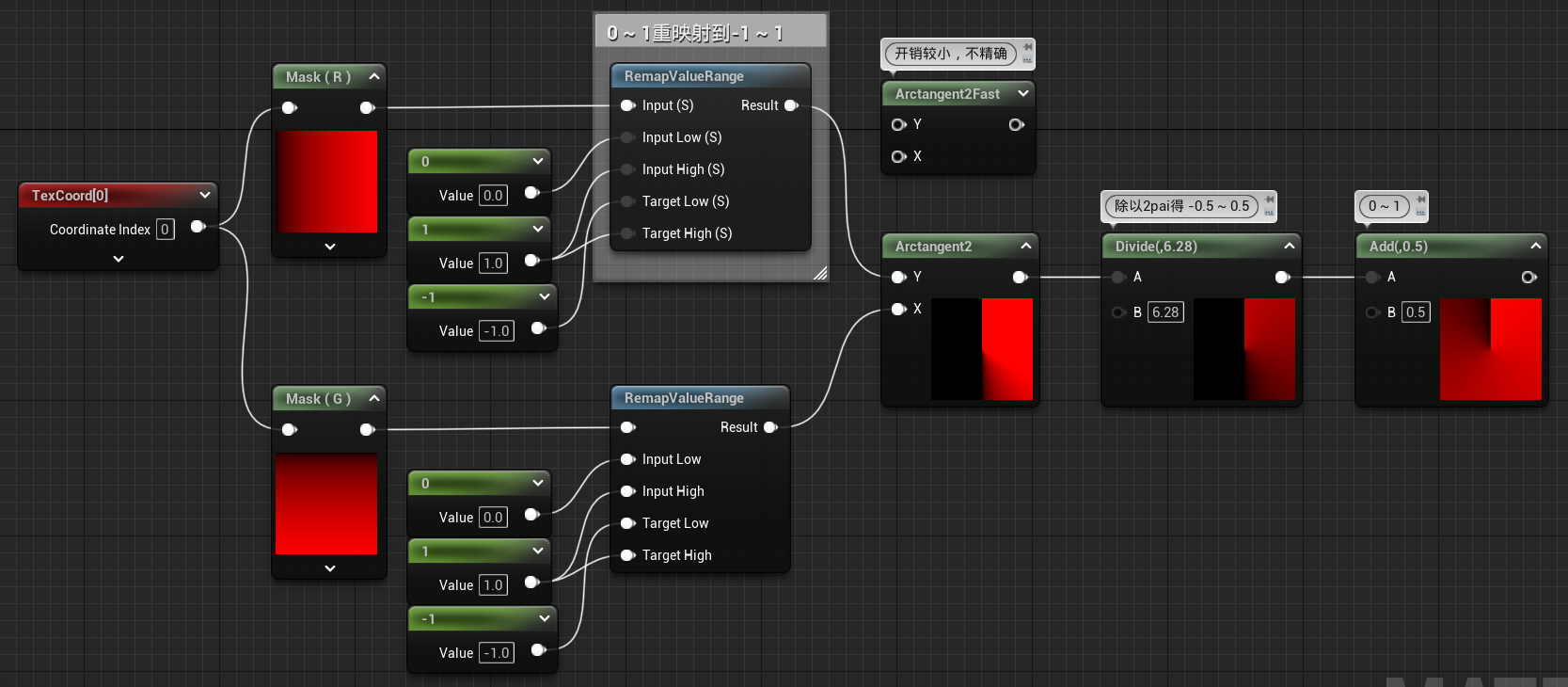1568x687 pixels.
Task: Toggle the '除以2pai得 -0.5 ~ 0.5' bubble visibility
Action: 1270,213
